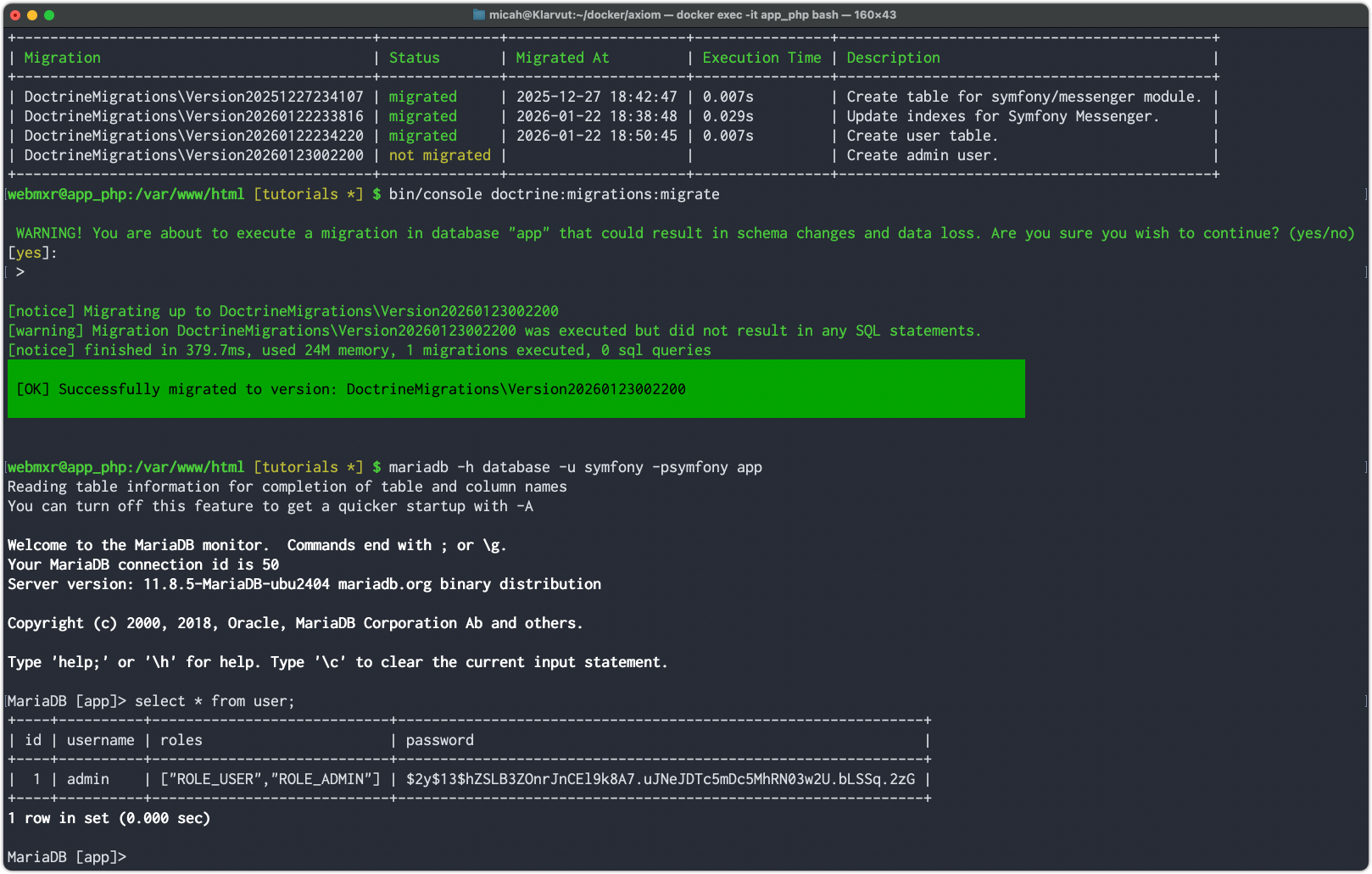Click the green OK success banner
The image size is (1372, 874).
click(x=509, y=388)
